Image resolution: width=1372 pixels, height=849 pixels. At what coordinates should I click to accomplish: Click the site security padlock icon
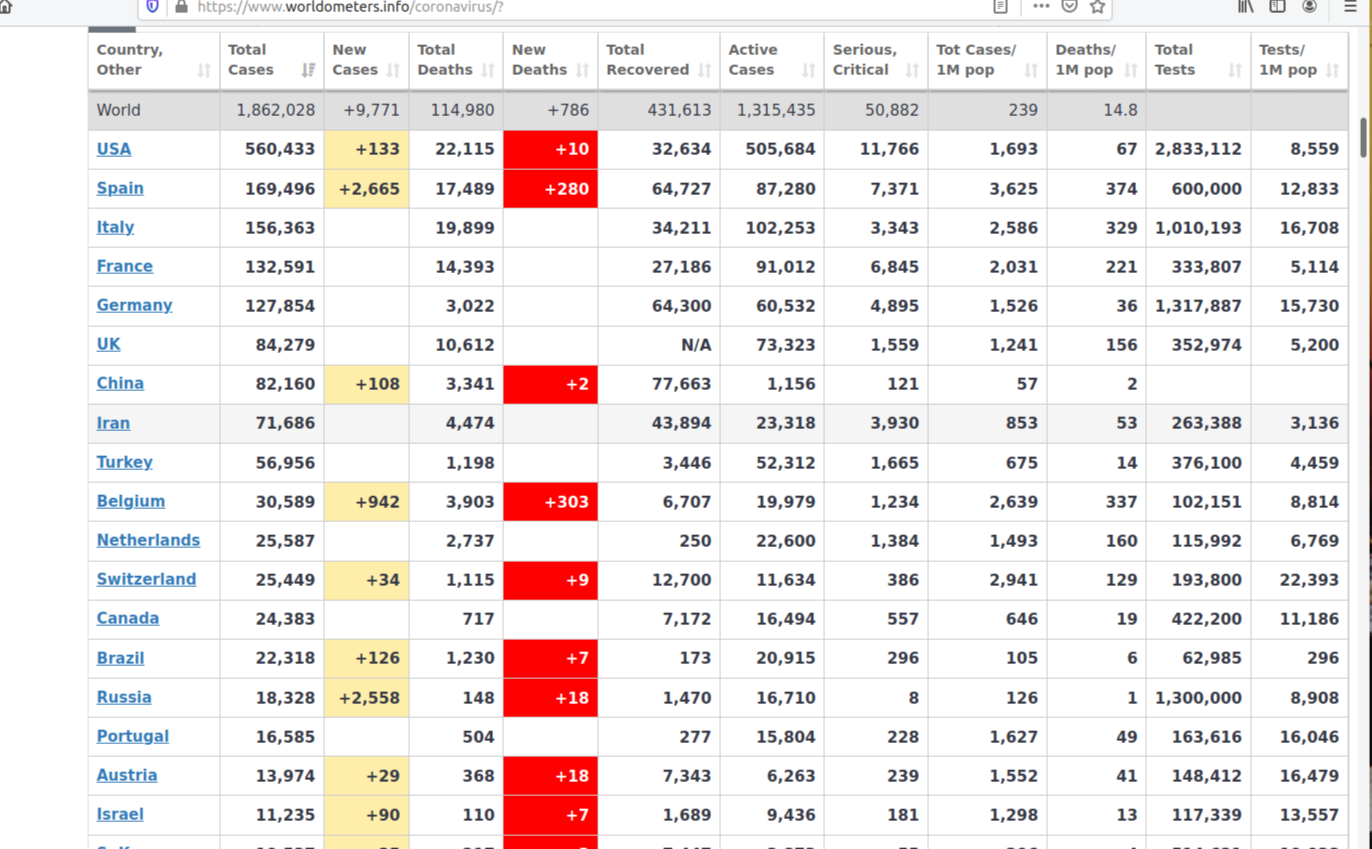coord(181,6)
